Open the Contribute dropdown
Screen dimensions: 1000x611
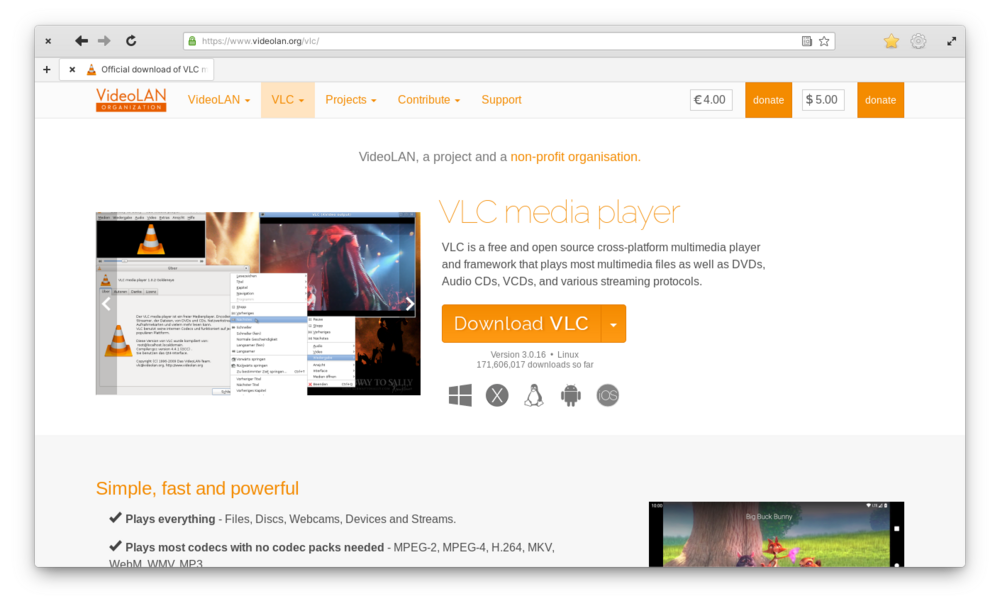(x=427, y=99)
